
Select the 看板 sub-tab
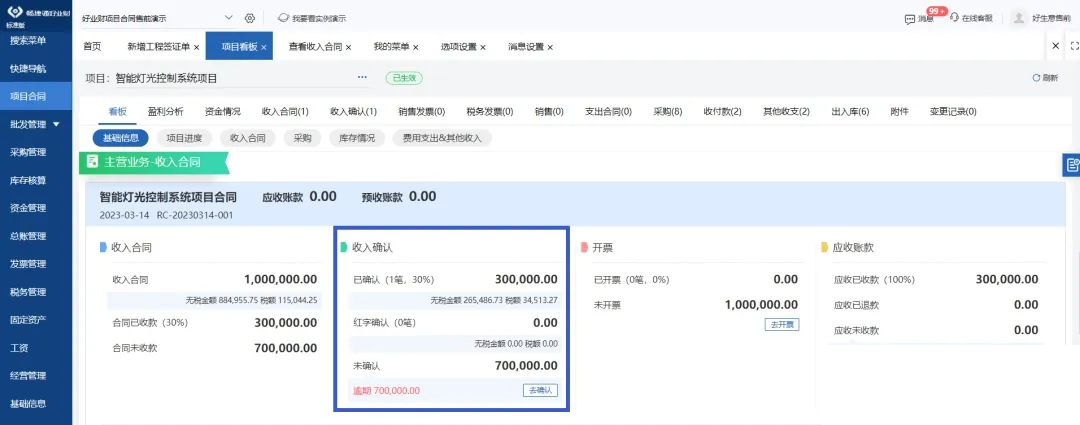118,111
